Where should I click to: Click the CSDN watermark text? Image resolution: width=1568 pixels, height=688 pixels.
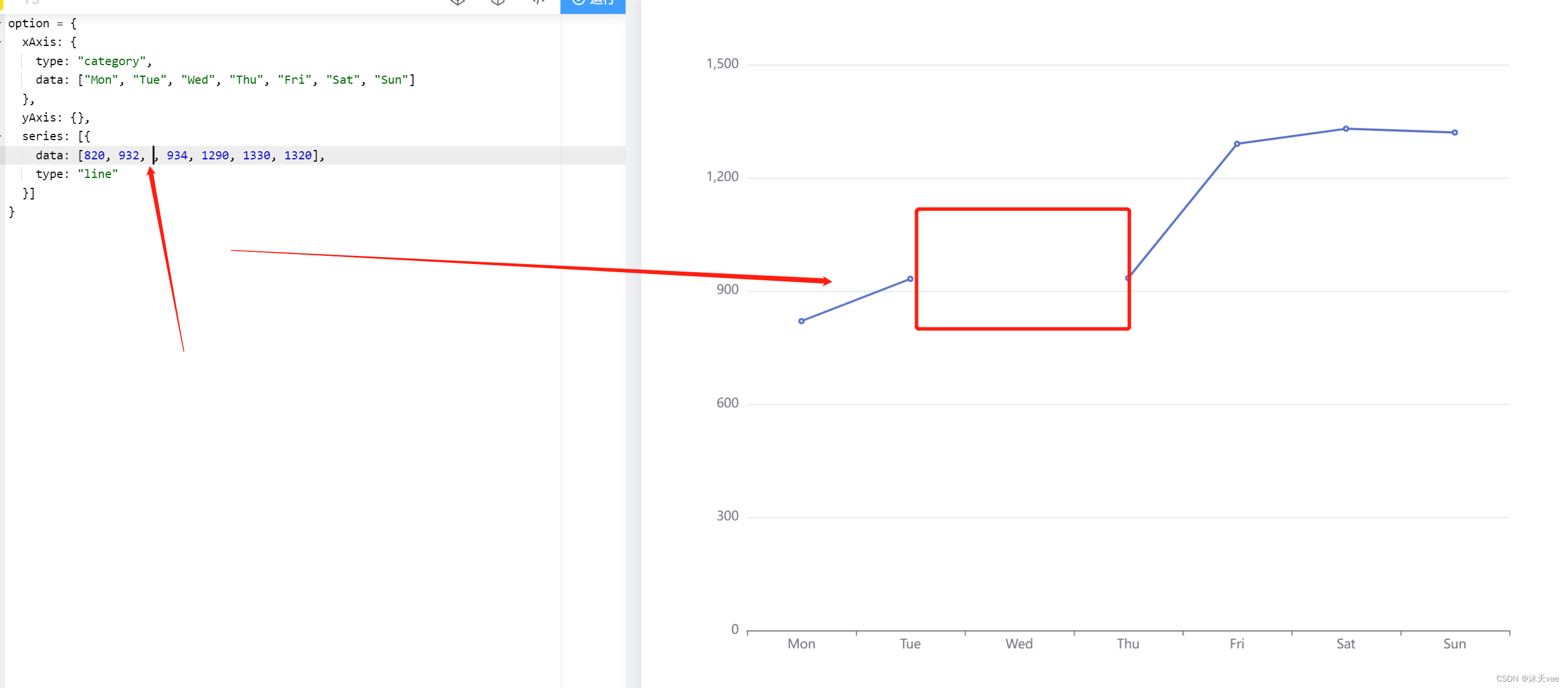1527,678
